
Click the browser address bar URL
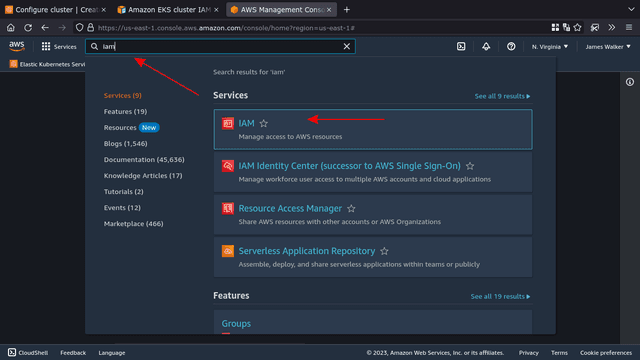pyautogui.click(x=226, y=28)
